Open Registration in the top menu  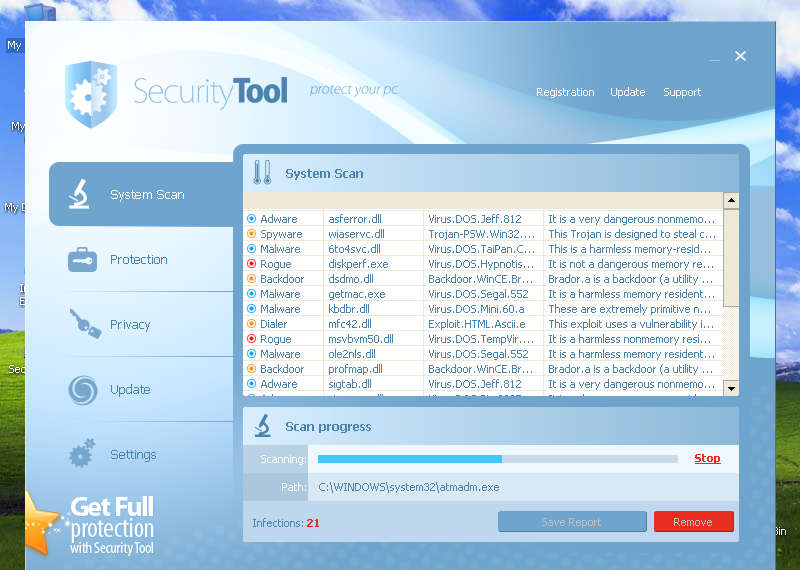[565, 92]
